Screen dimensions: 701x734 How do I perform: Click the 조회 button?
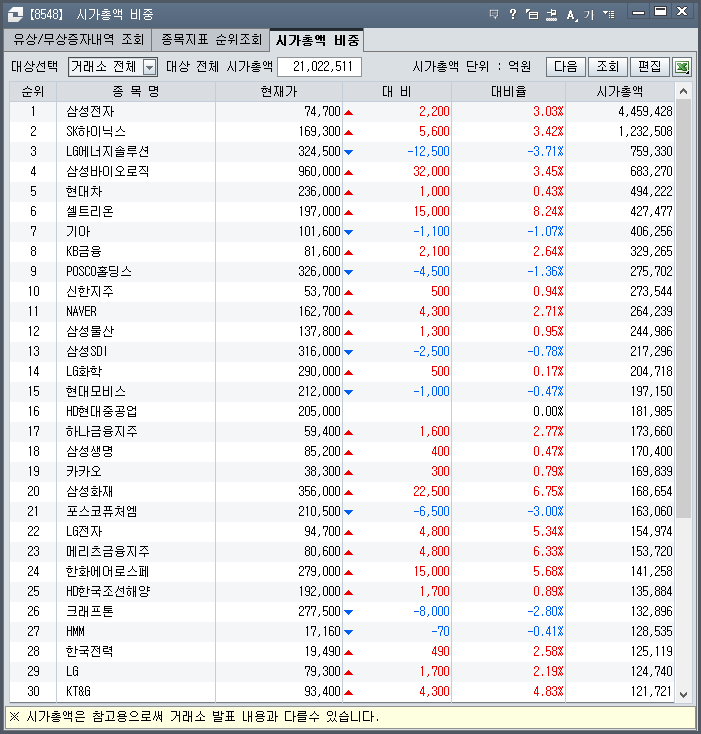pos(607,67)
